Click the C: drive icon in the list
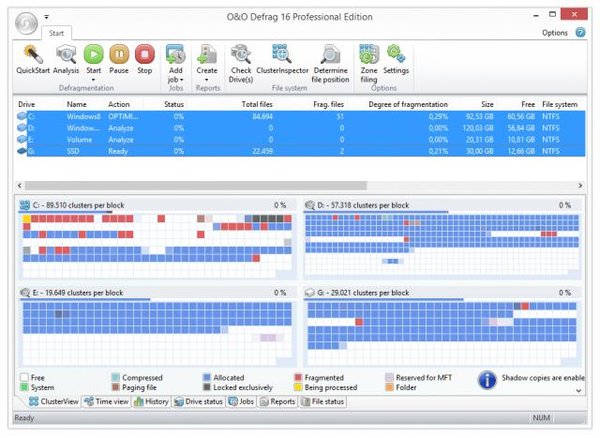The height and width of the screenshot is (438, 600). tap(22, 116)
